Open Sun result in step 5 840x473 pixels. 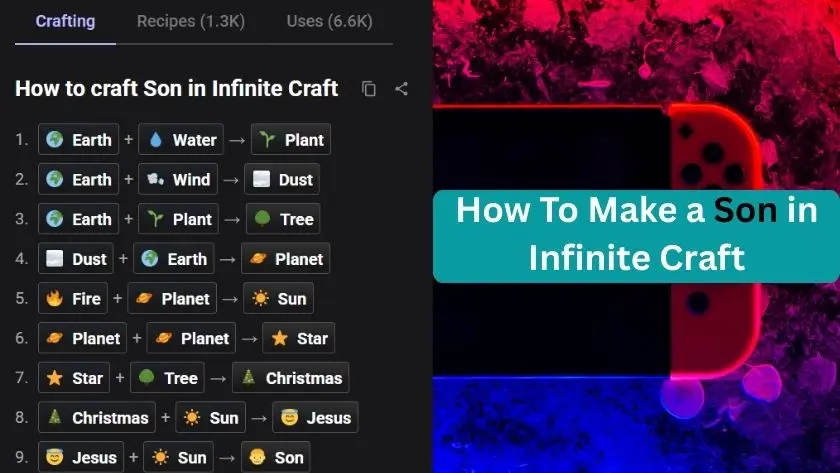click(279, 298)
